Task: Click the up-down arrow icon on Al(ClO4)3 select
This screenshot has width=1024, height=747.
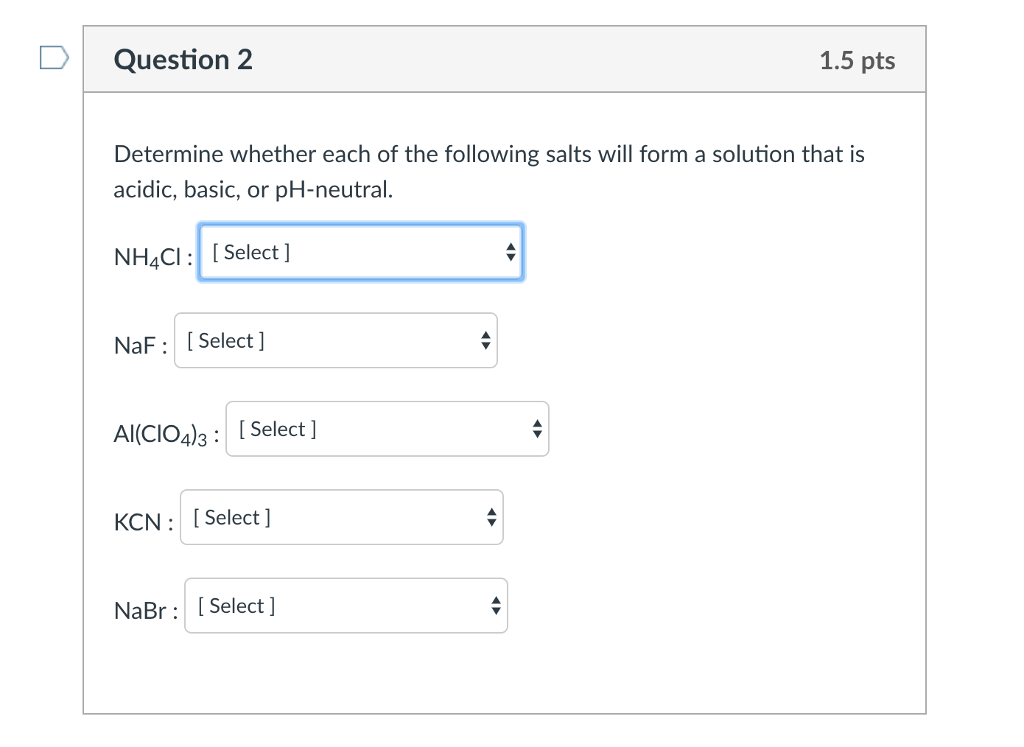Action: pyautogui.click(x=537, y=428)
